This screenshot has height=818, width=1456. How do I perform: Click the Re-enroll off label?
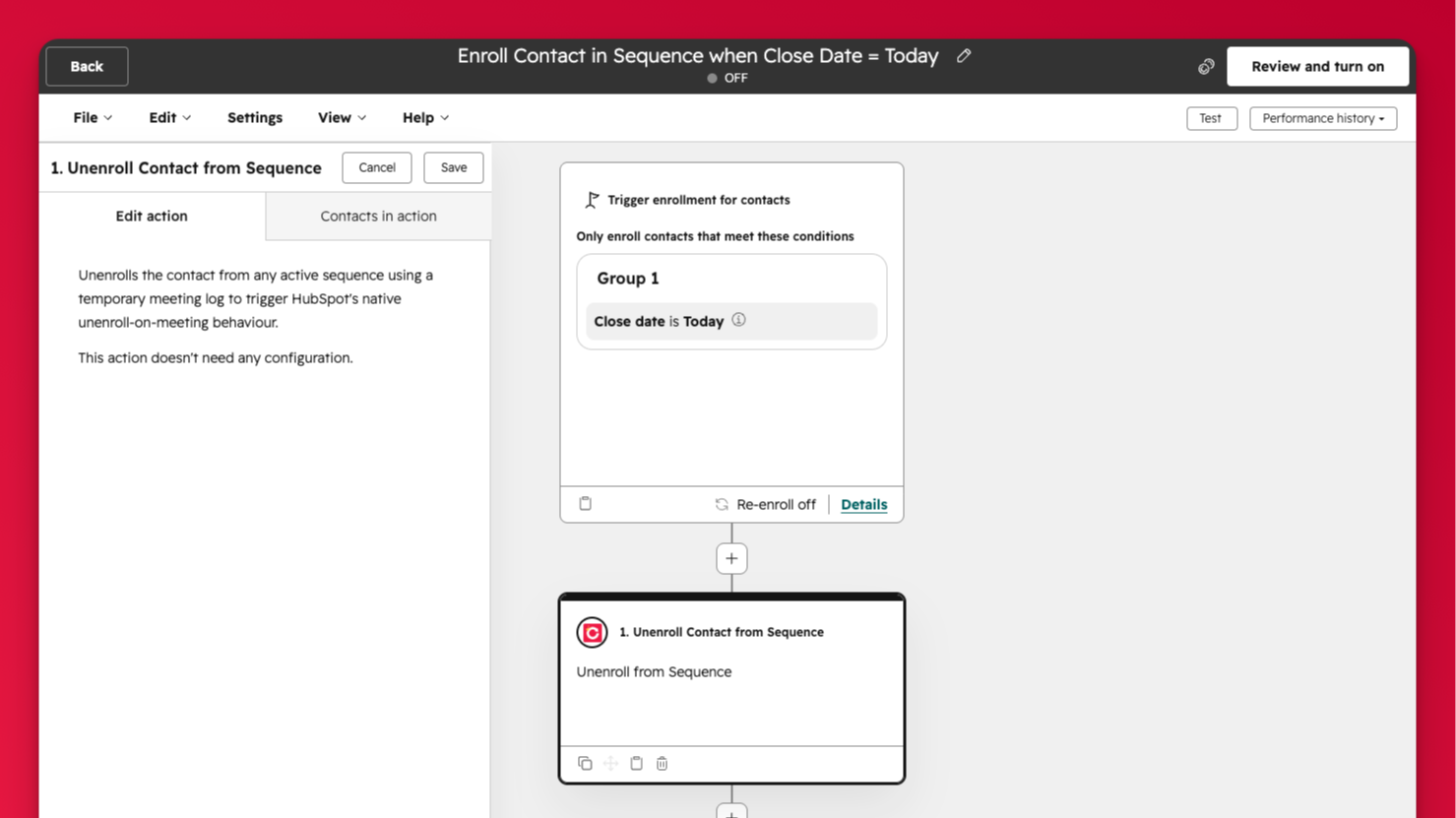[x=776, y=504]
